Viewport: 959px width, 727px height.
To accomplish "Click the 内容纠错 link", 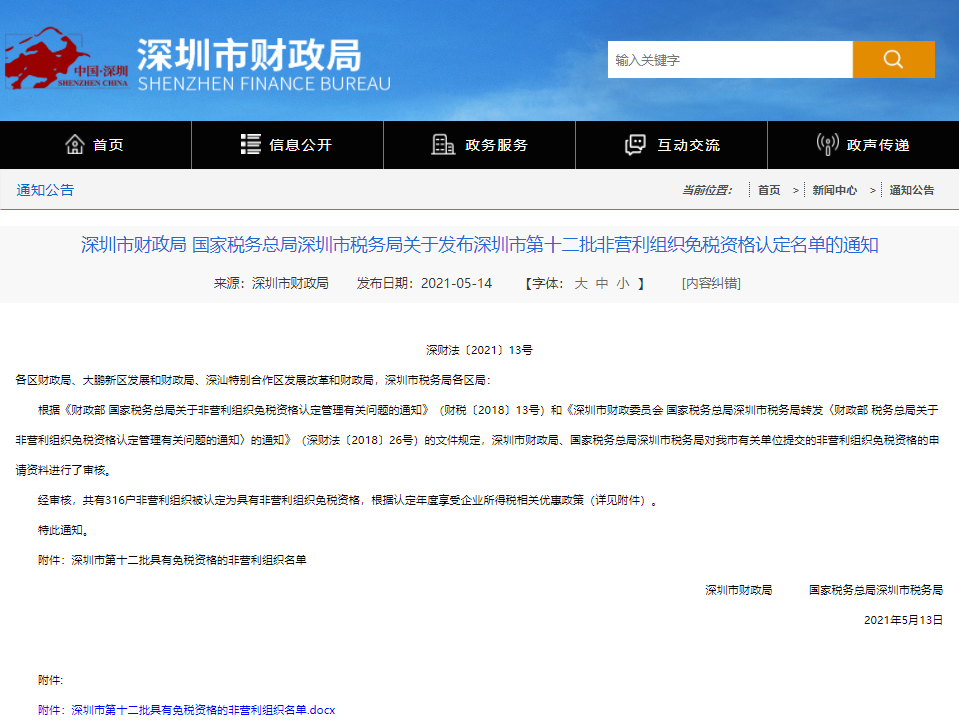I will tap(711, 283).
